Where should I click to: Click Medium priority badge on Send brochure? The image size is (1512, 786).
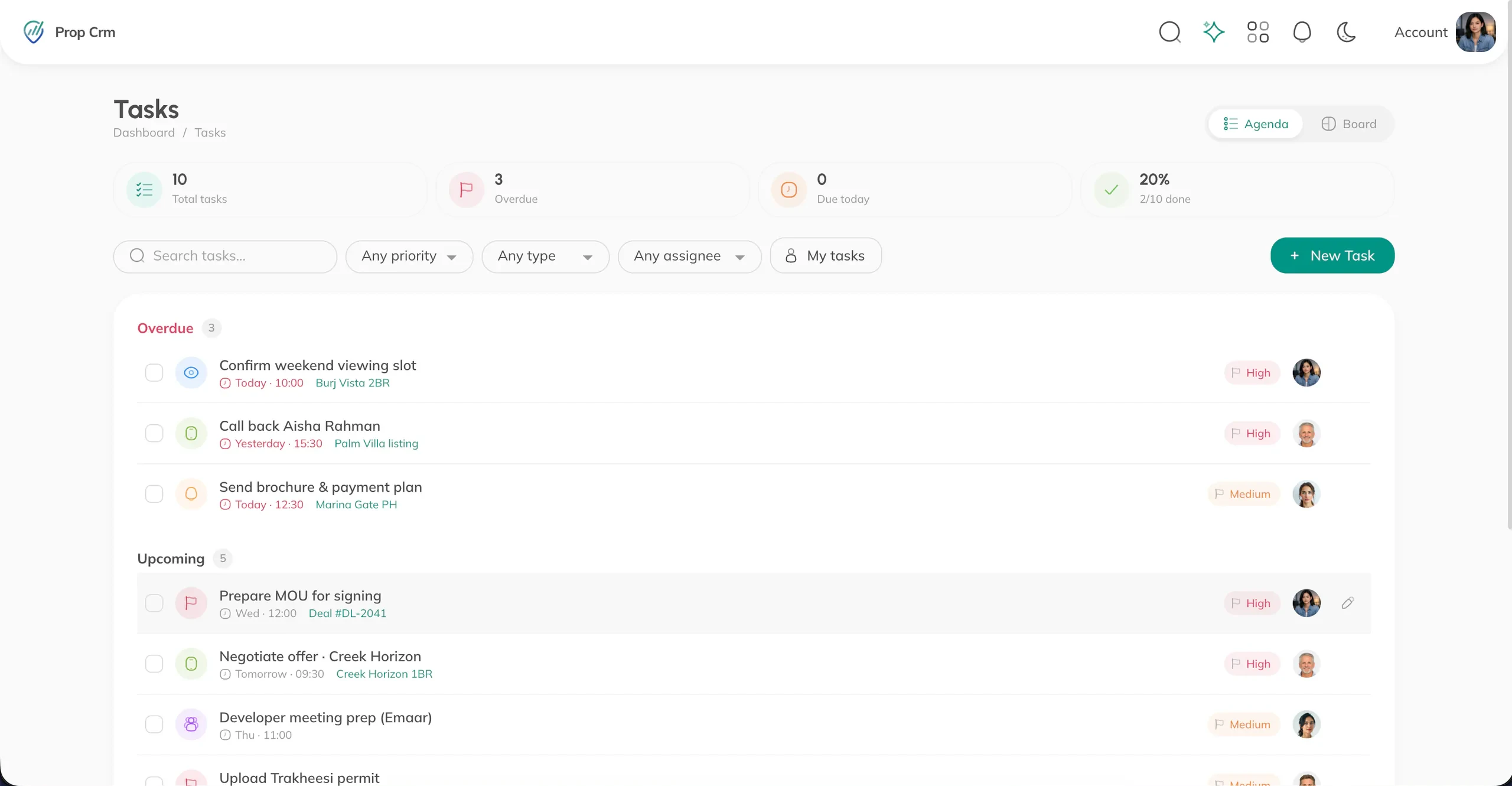click(1244, 494)
